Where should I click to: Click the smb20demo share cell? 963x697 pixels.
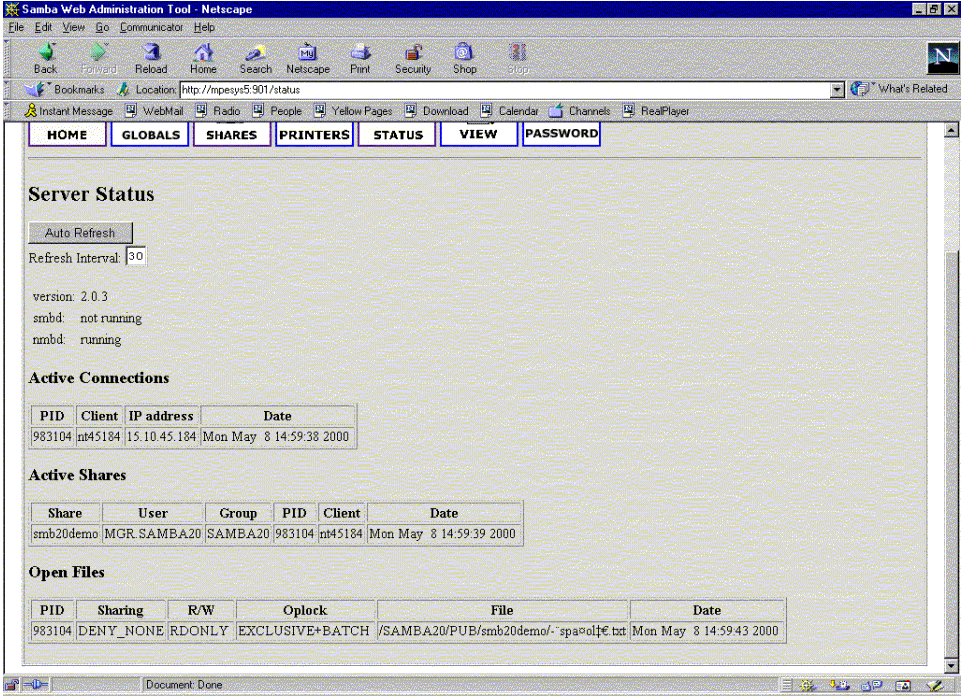click(x=66, y=534)
